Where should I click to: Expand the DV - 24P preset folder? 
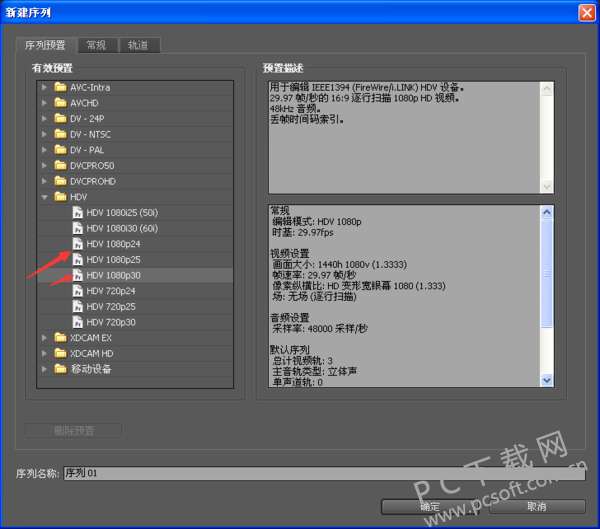[x=44, y=119]
